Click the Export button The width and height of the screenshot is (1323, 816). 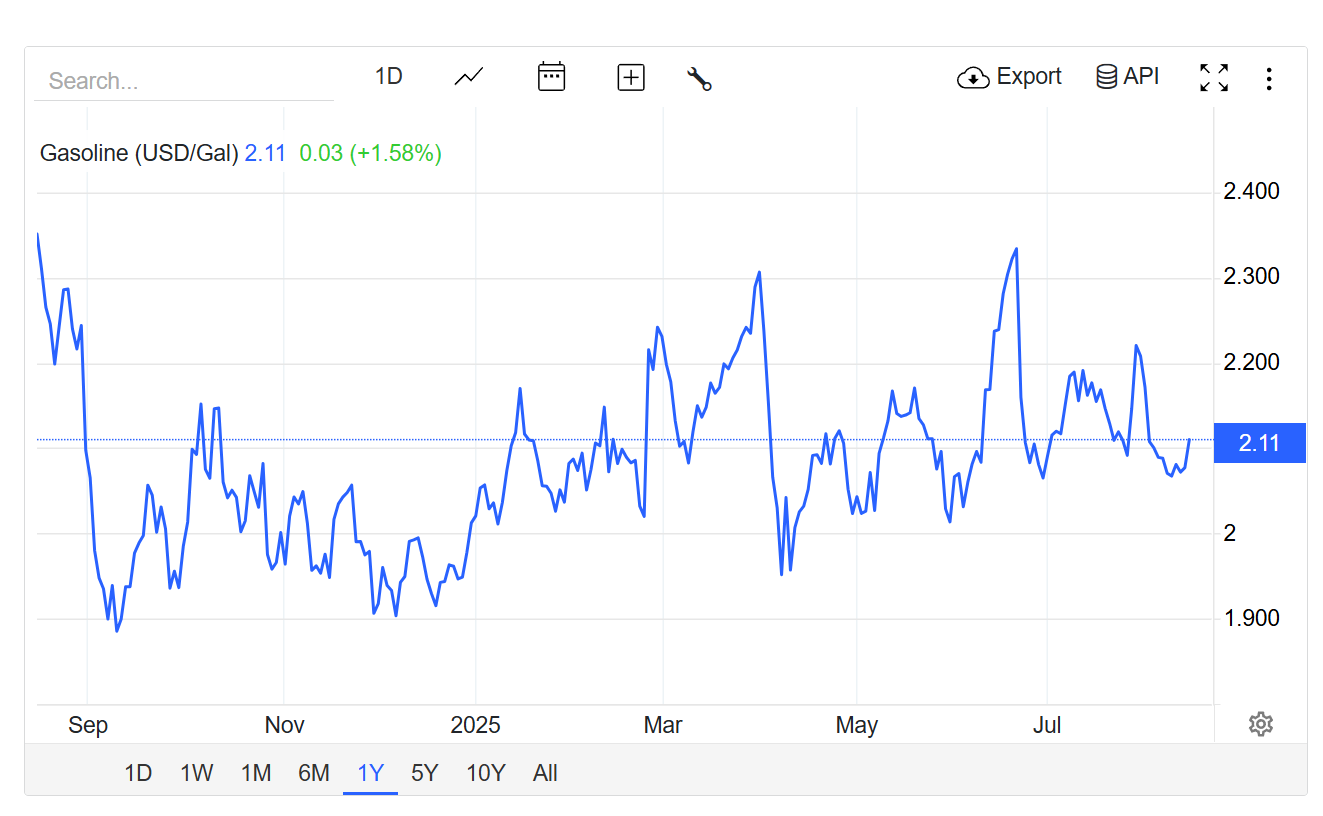[1010, 77]
